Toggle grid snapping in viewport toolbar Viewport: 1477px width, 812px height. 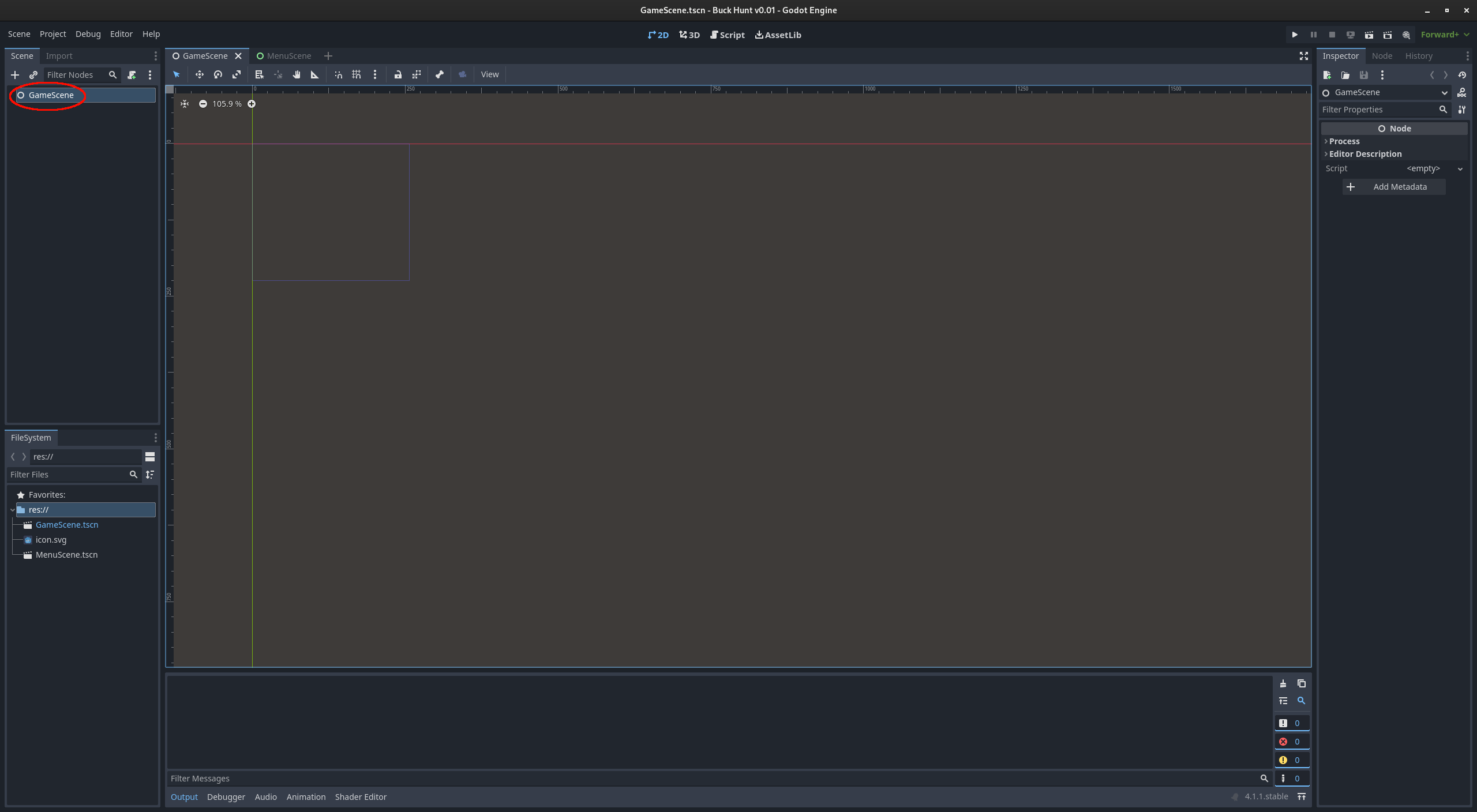click(x=357, y=74)
